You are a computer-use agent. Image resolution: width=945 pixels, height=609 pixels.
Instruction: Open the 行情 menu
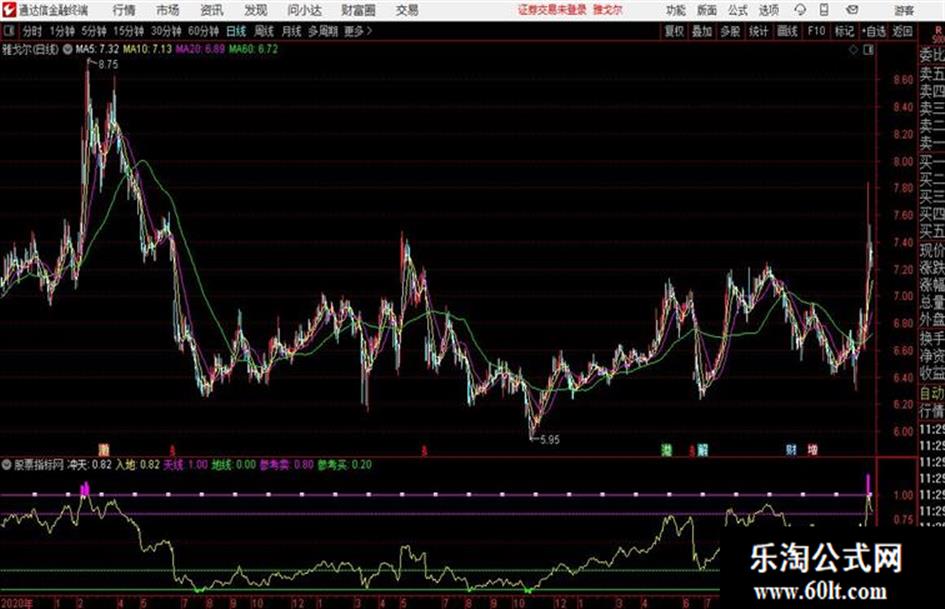[x=124, y=10]
